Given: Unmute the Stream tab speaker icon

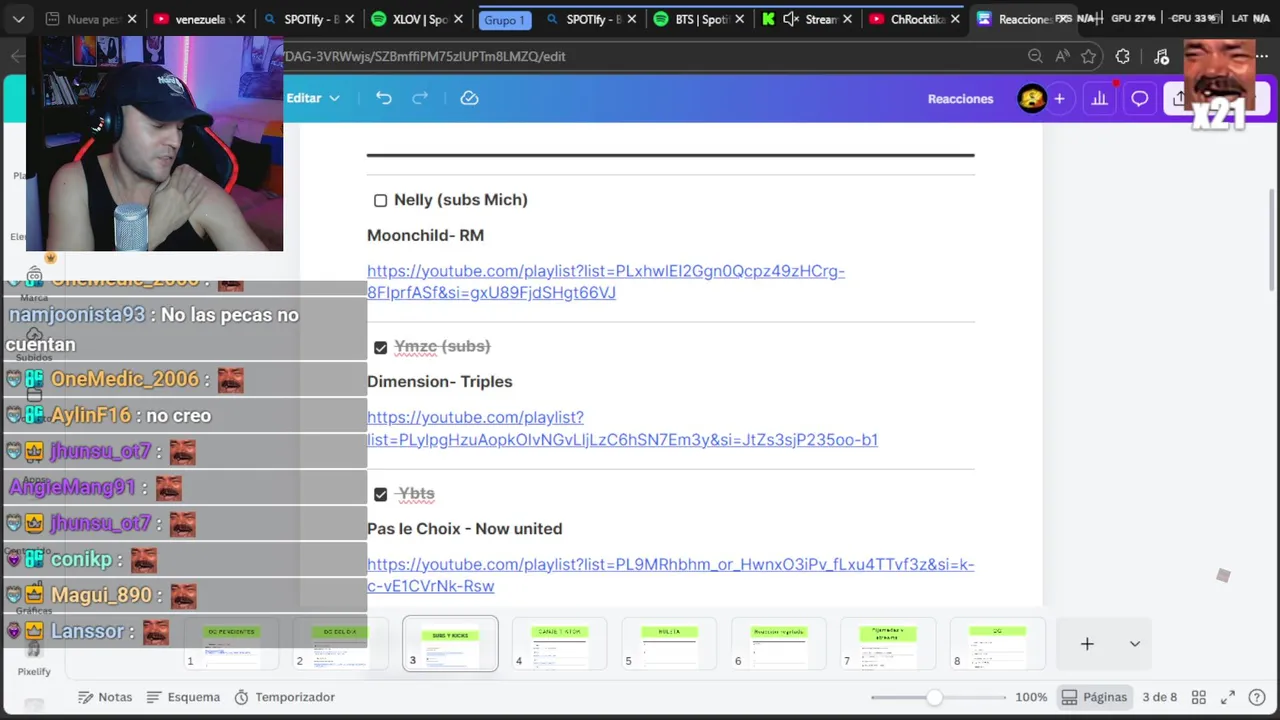Looking at the screenshot, I should coord(791,19).
